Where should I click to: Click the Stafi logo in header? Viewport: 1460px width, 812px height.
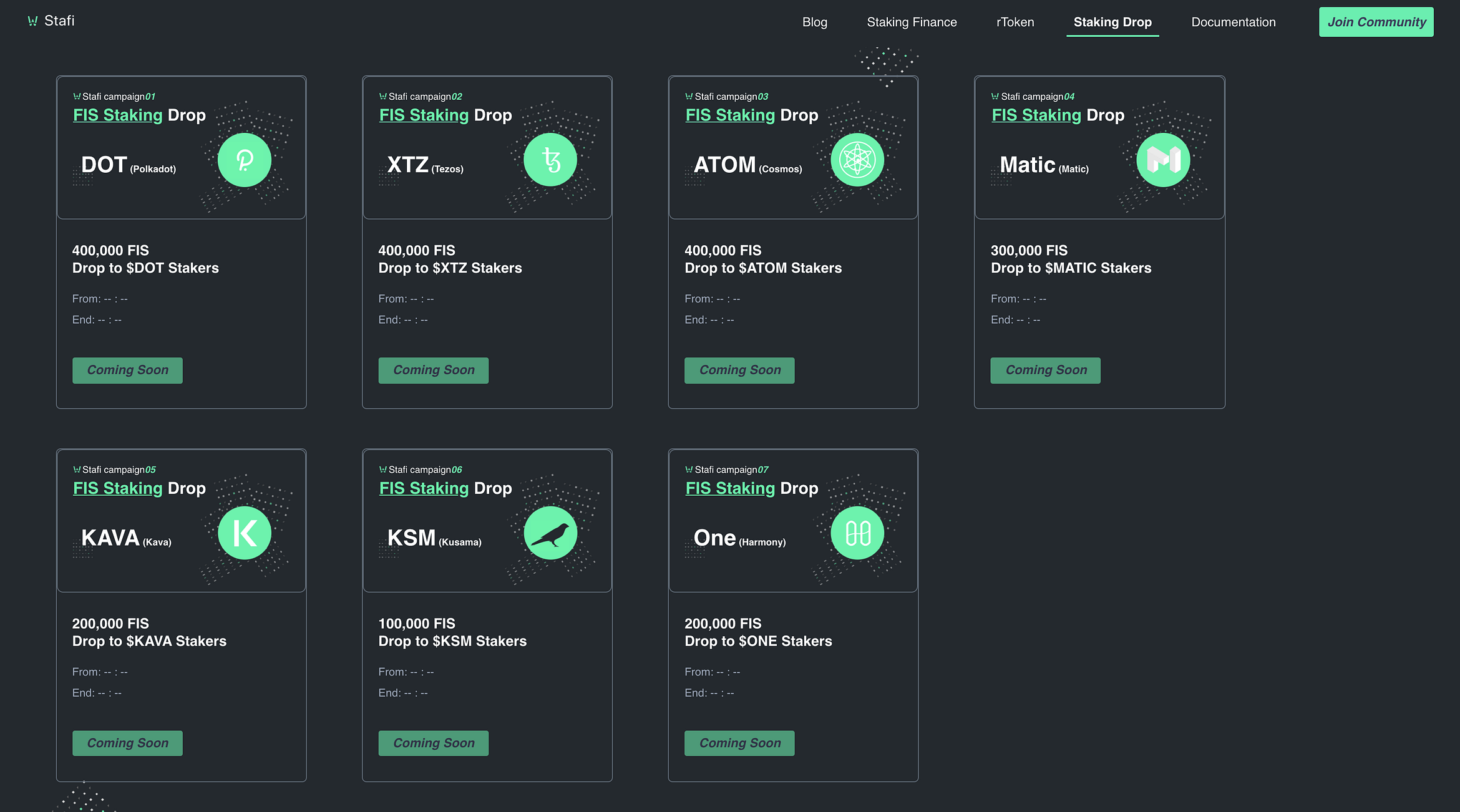[51, 21]
